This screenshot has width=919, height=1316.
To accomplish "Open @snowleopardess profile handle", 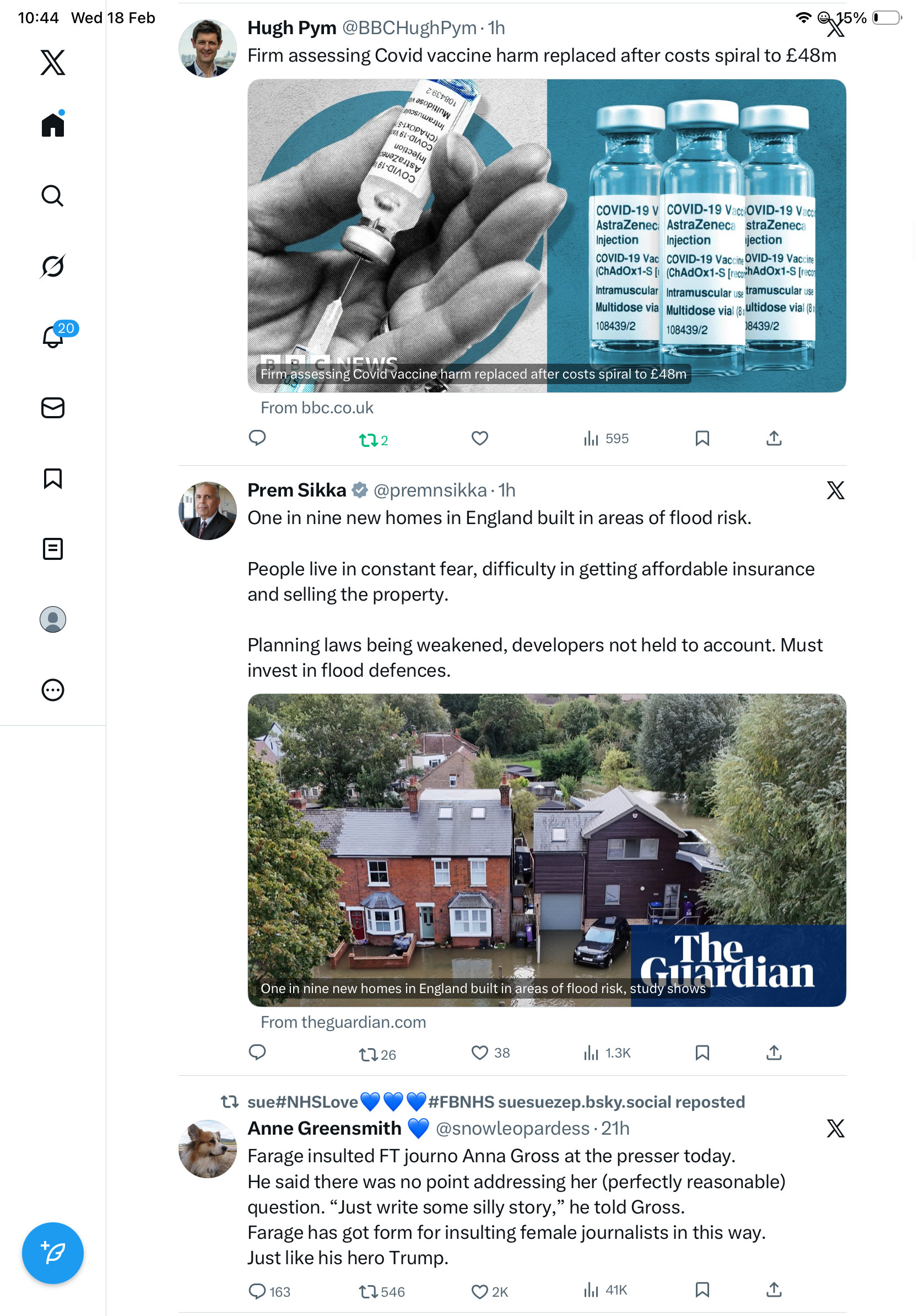I will pyautogui.click(x=512, y=1128).
